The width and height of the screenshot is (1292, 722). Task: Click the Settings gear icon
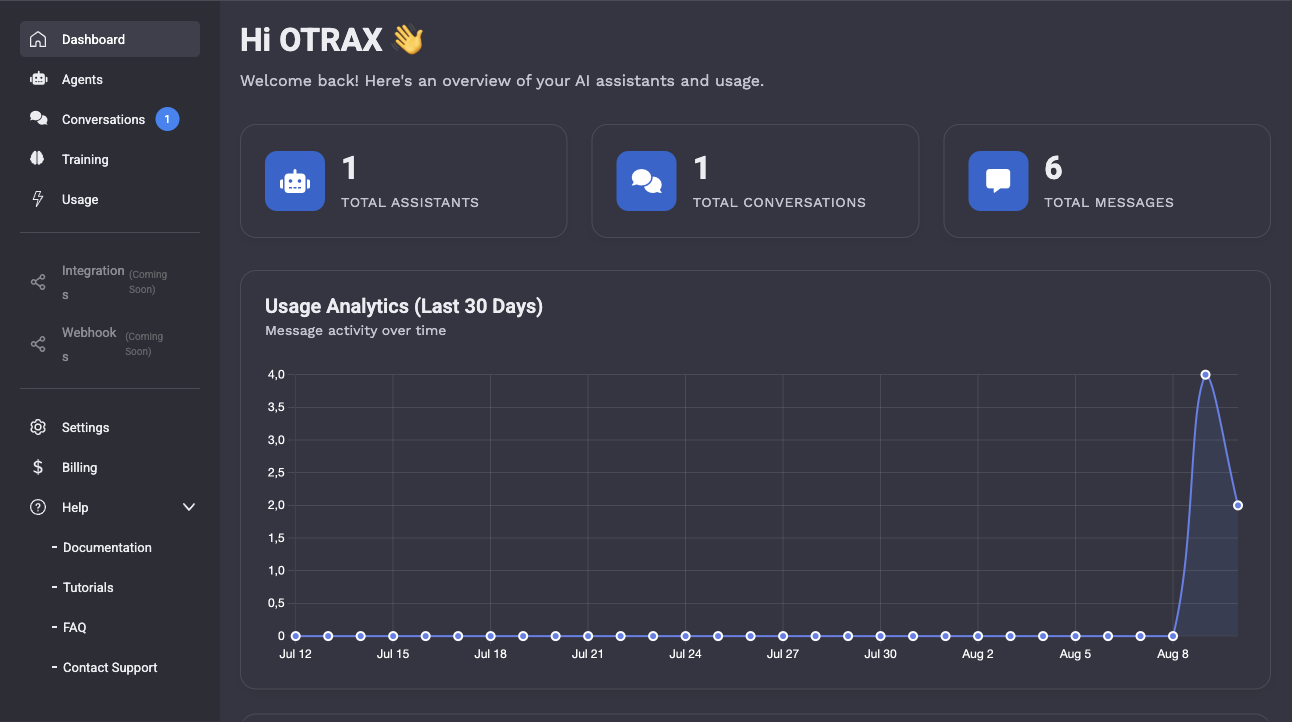coord(38,427)
